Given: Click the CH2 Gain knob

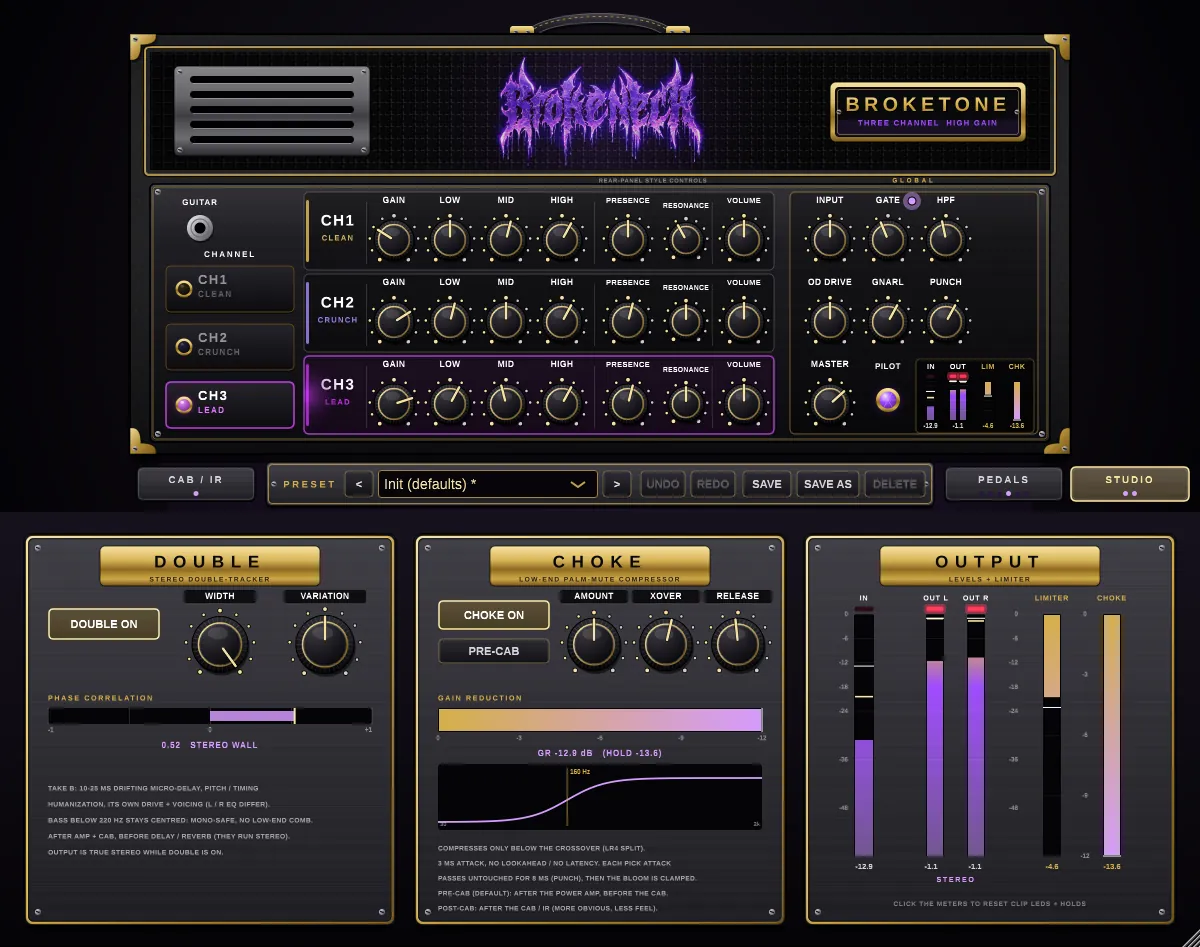Looking at the screenshot, I should (x=394, y=322).
